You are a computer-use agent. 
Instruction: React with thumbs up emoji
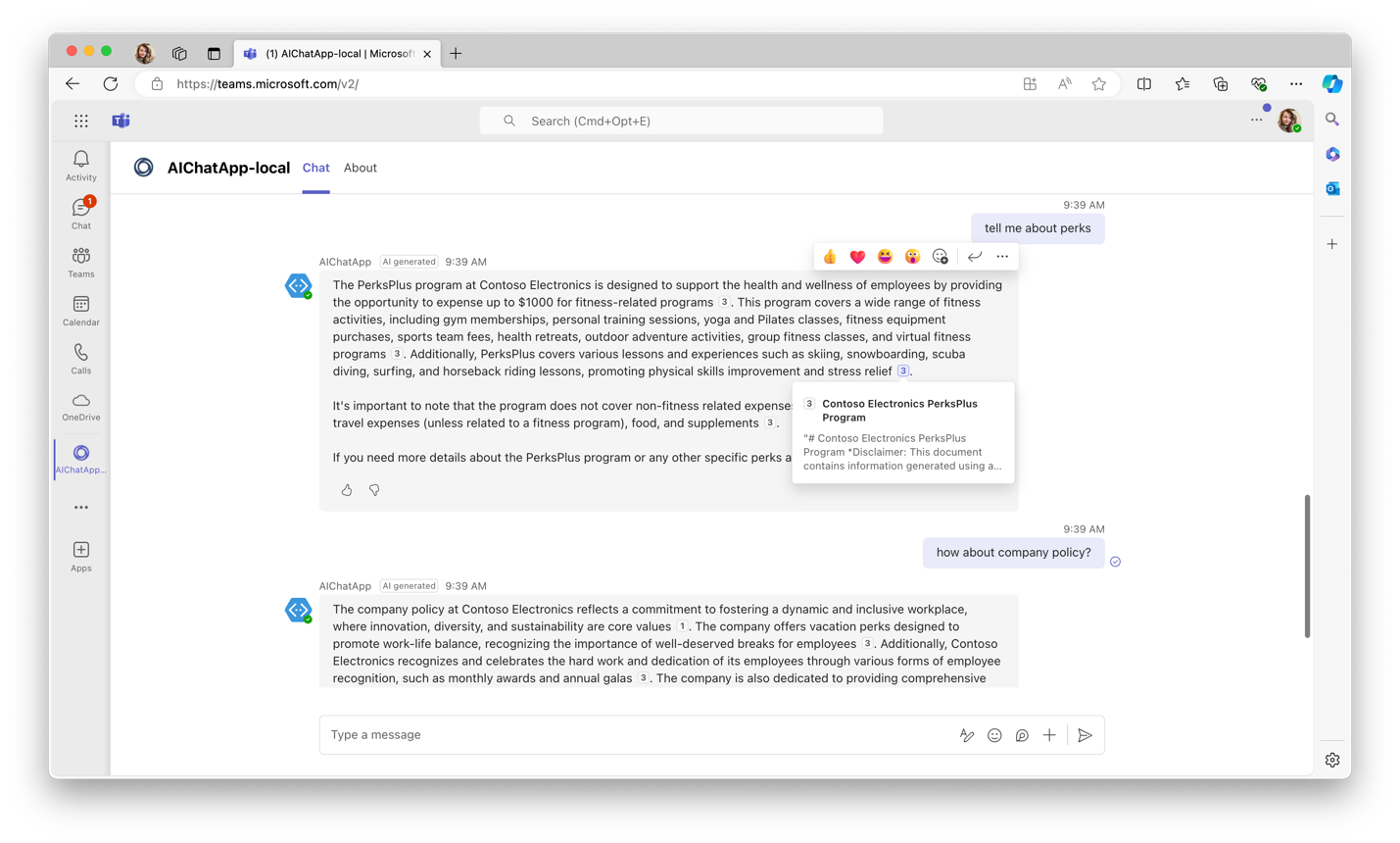830,257
